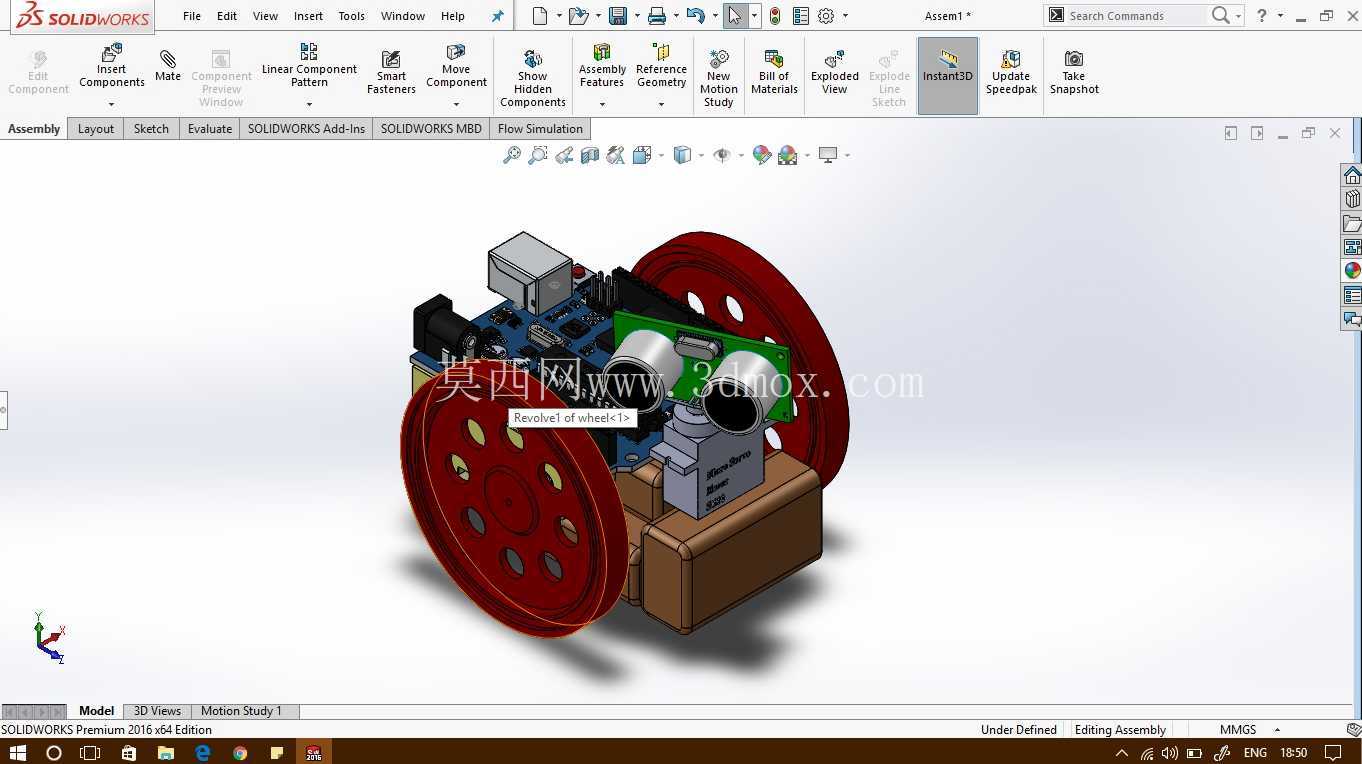1362x764 pixels.
Task: Open SOLIDWORKS Add-Ins tab
Action: pos(306,129)
